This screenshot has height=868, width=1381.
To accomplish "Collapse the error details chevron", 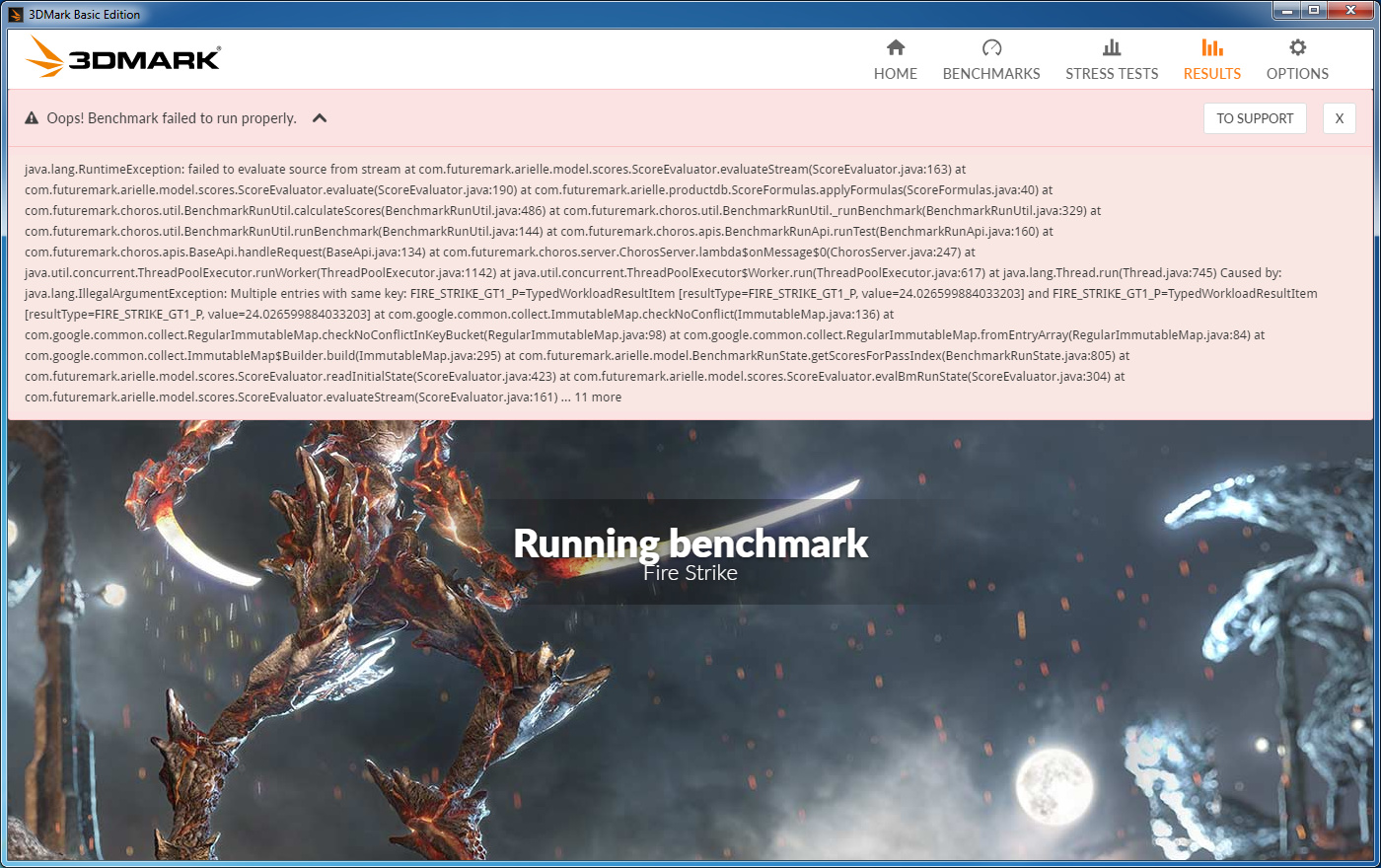I will tap(320, 118).
